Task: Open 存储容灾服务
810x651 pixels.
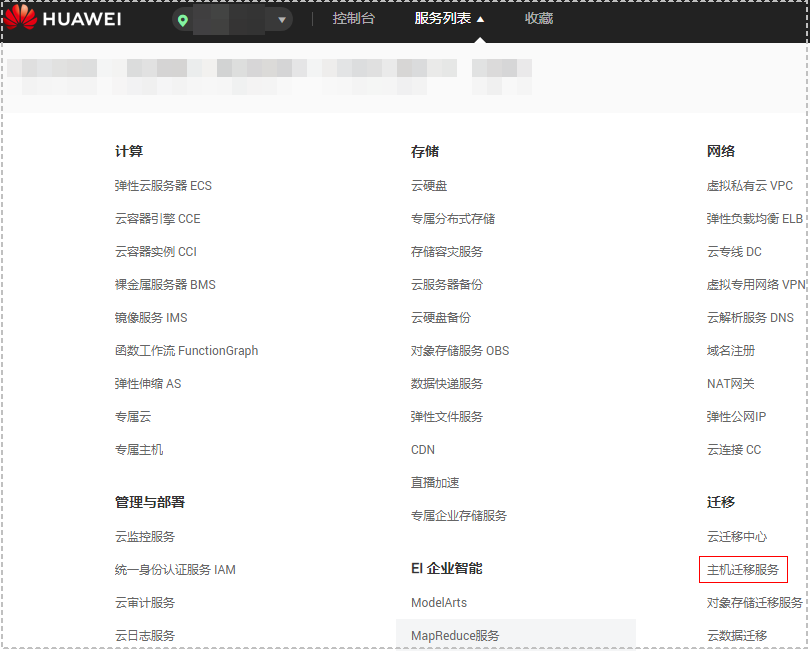Action: tap(447, 252)
